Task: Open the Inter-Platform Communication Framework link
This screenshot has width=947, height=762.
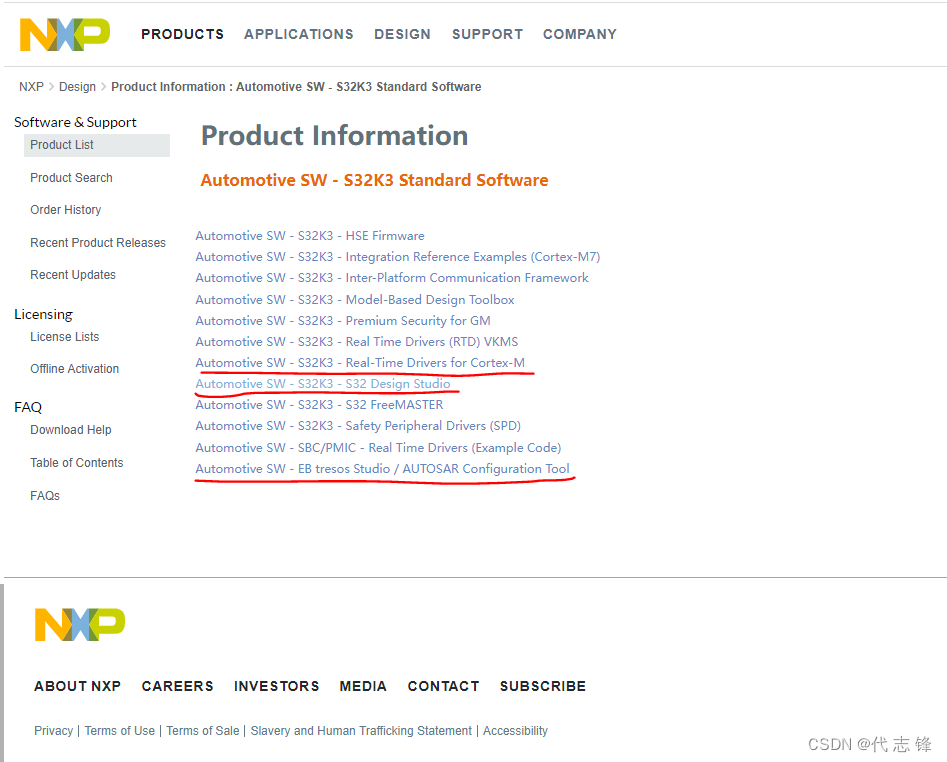Action: [x=392, y=278]
